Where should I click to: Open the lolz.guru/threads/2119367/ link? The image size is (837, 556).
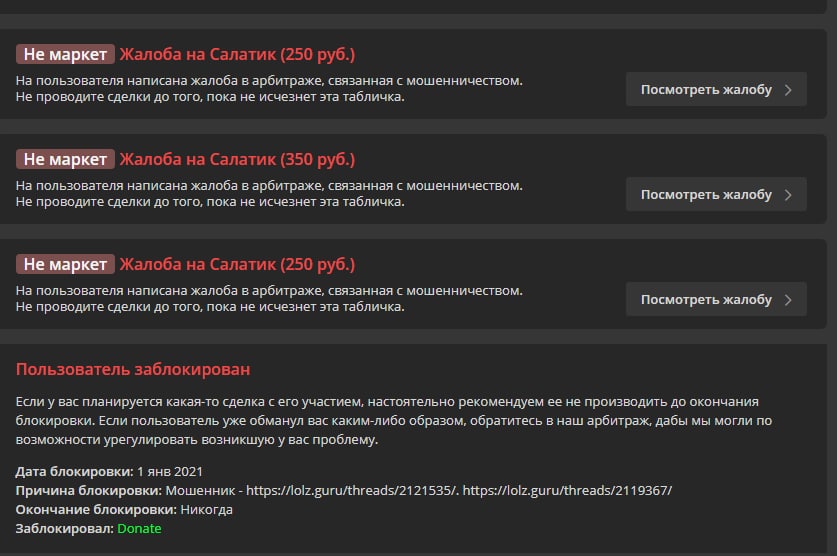pos(567,490)
